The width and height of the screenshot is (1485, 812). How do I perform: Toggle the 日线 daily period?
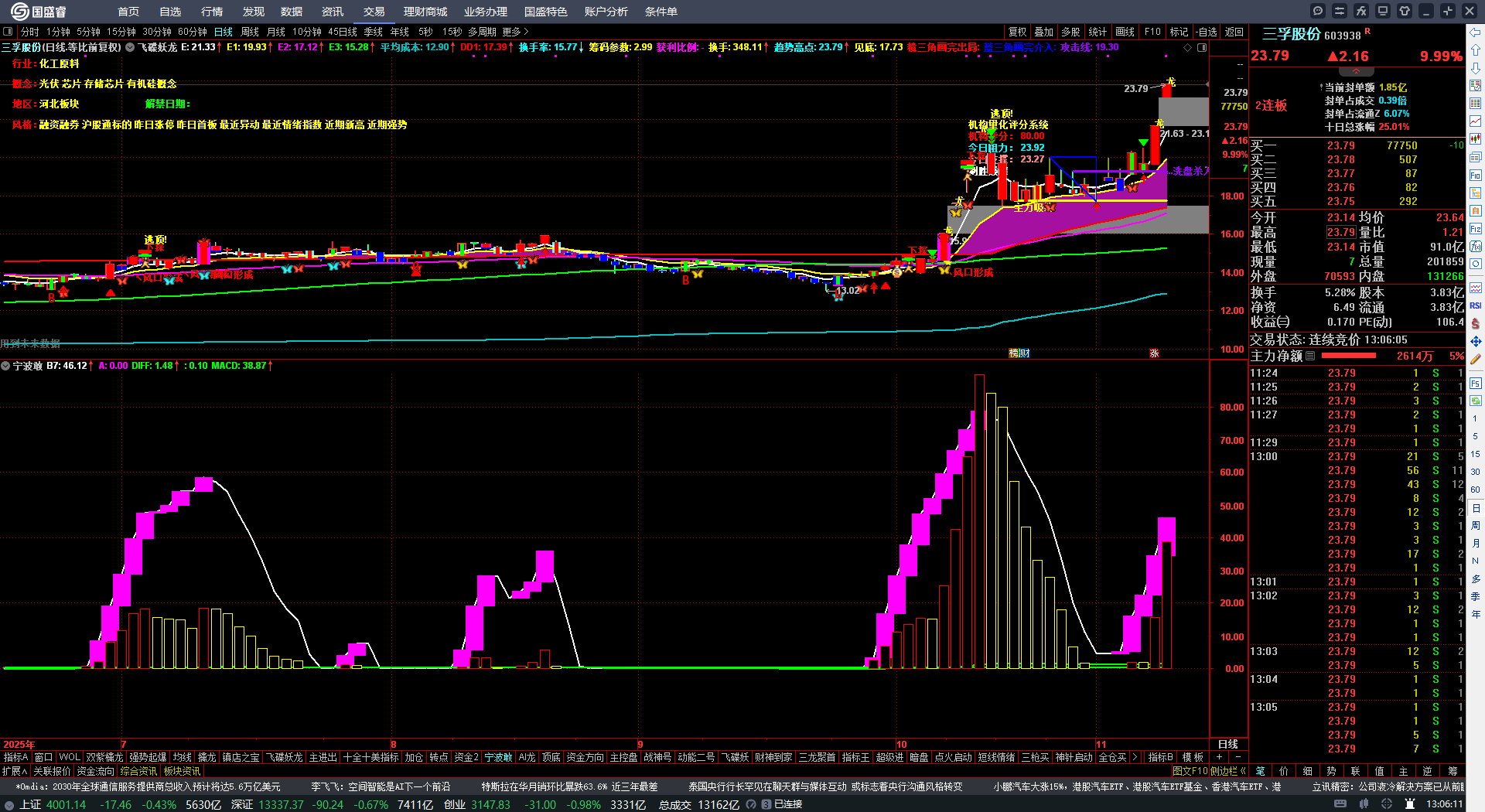click(x=224, y=32)
